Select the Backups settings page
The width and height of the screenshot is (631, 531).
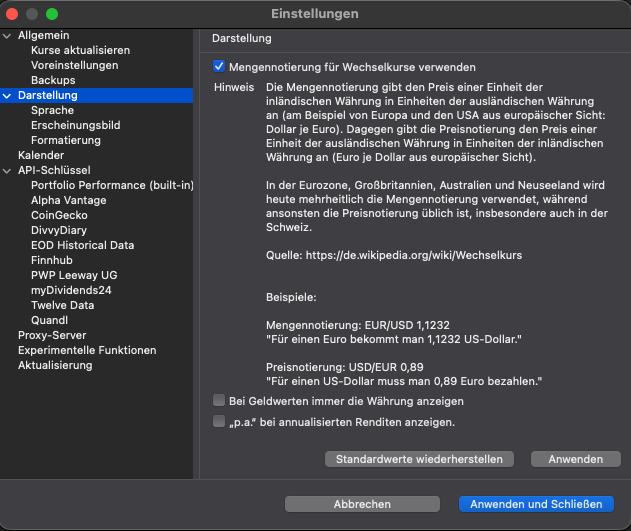[53, 80]
